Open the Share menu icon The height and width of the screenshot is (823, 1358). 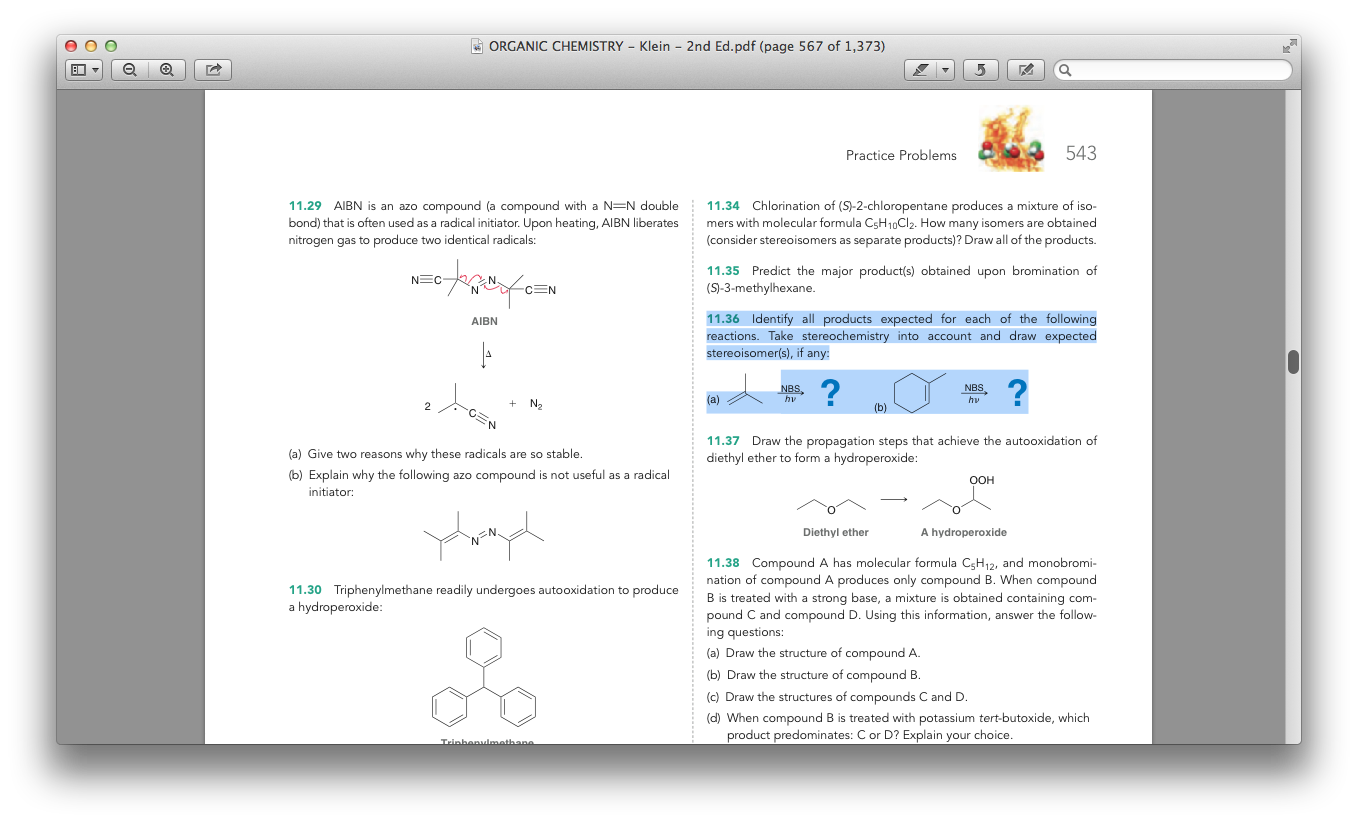pos(213,69)
